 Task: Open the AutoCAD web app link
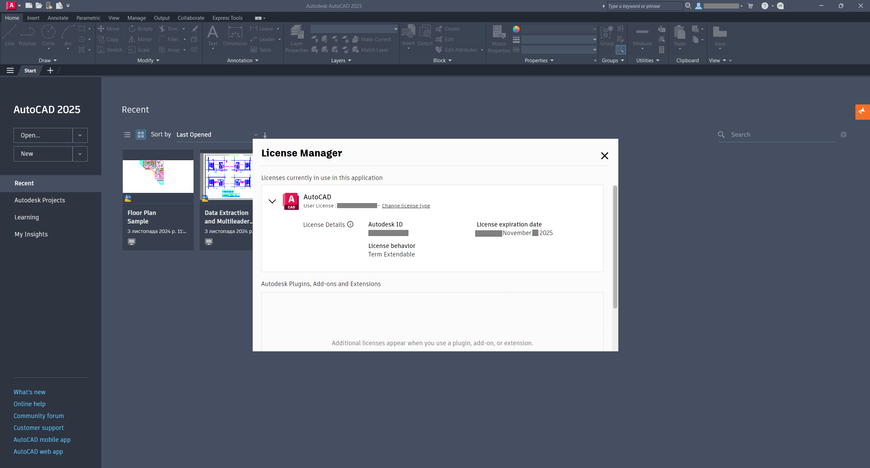38,451
